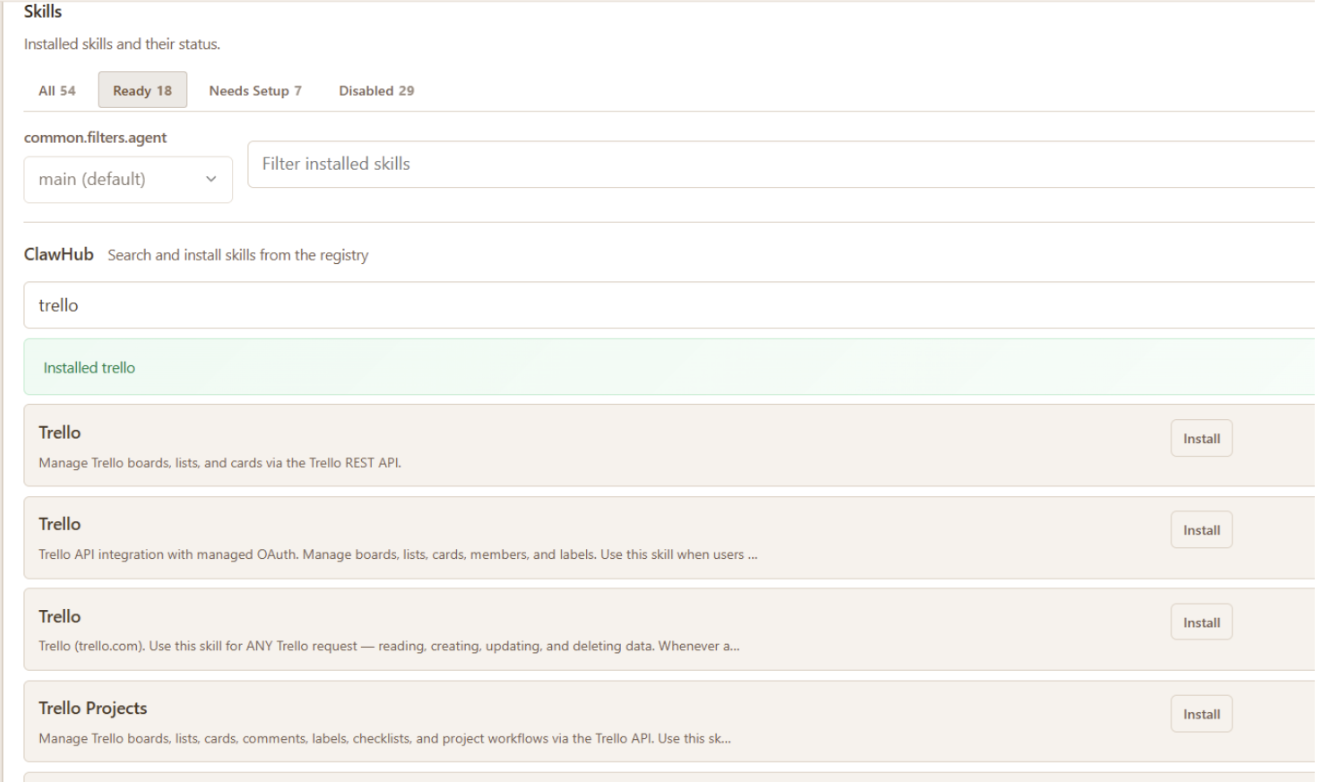Show the Disabled 29 skills tab

coord(377,91)
